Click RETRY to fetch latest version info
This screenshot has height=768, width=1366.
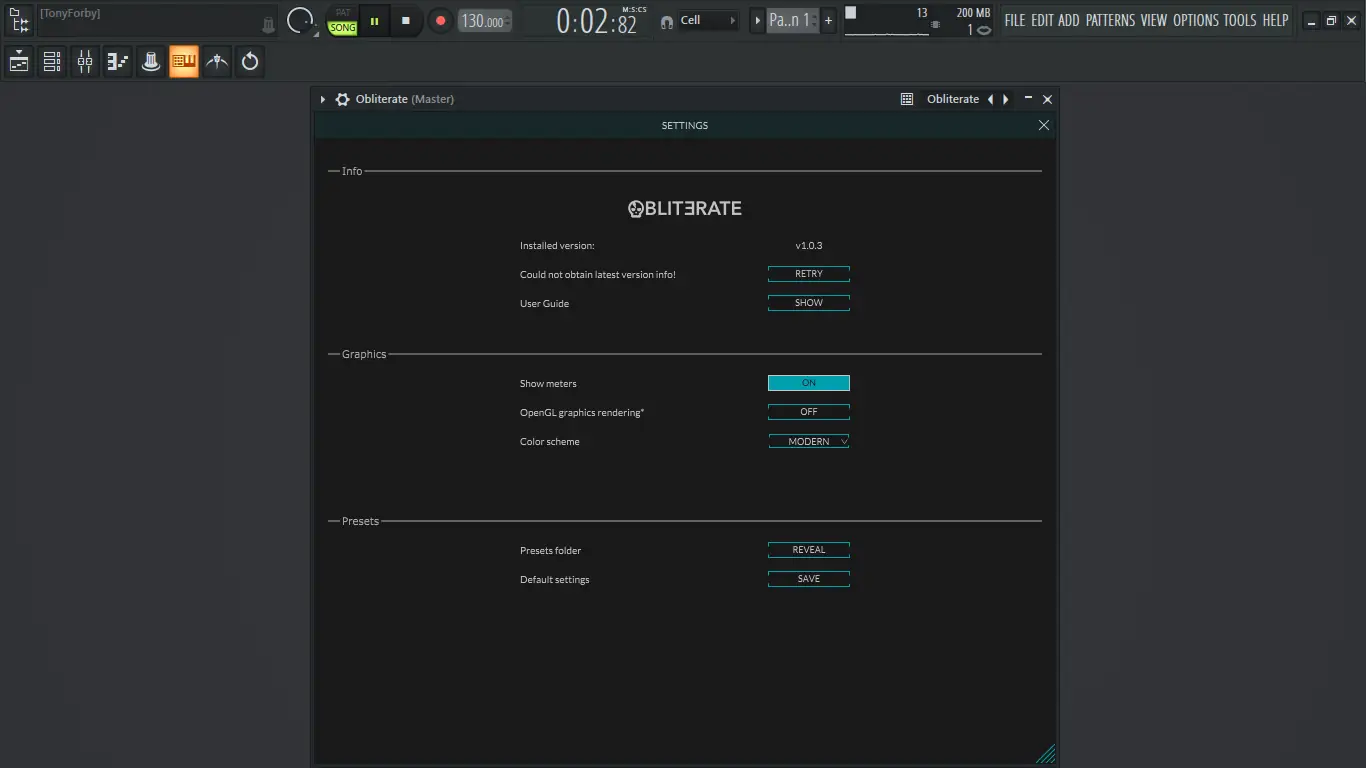coord(808,273)
